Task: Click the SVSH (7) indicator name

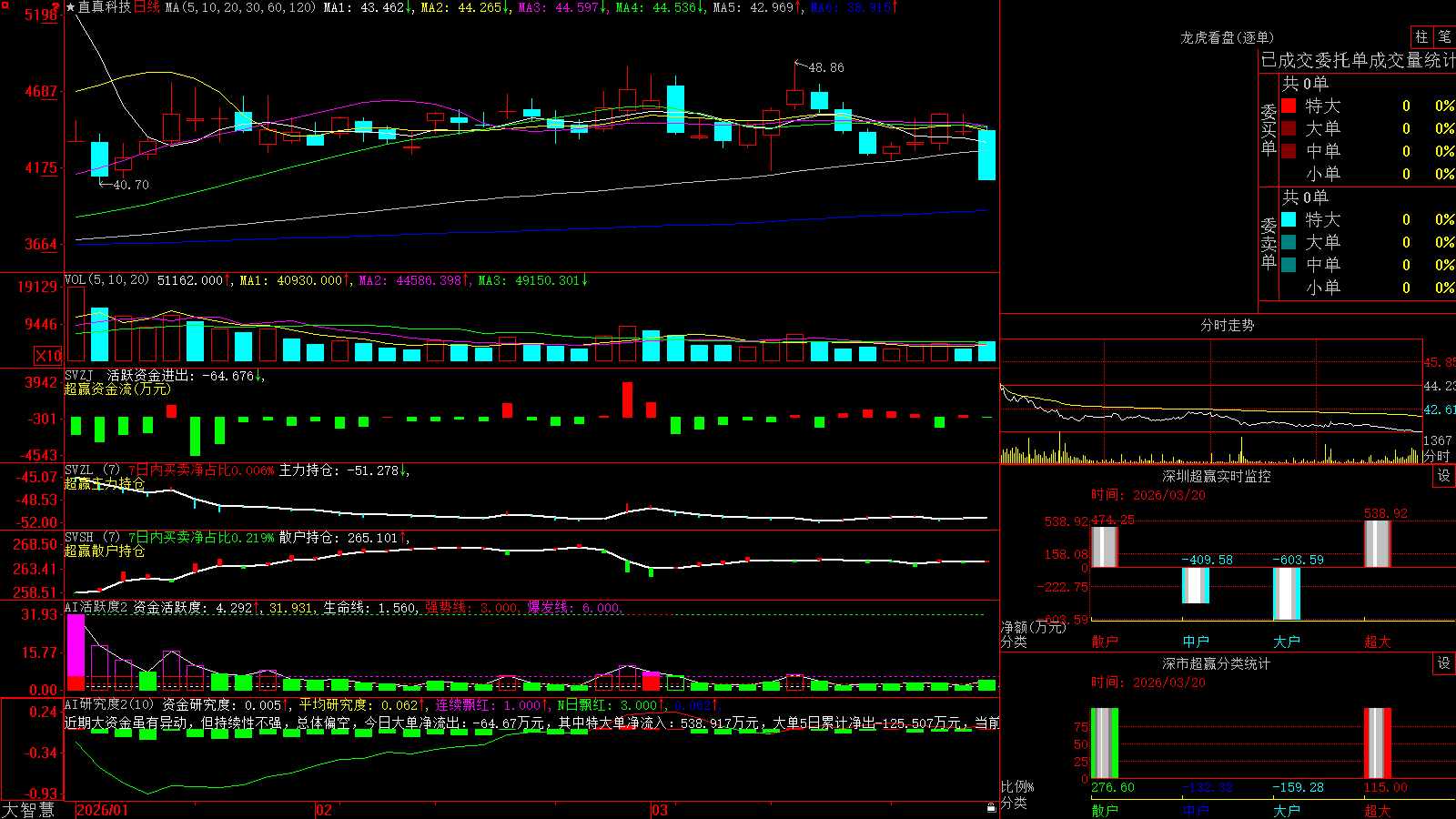Action: click(x=92, y=538)
